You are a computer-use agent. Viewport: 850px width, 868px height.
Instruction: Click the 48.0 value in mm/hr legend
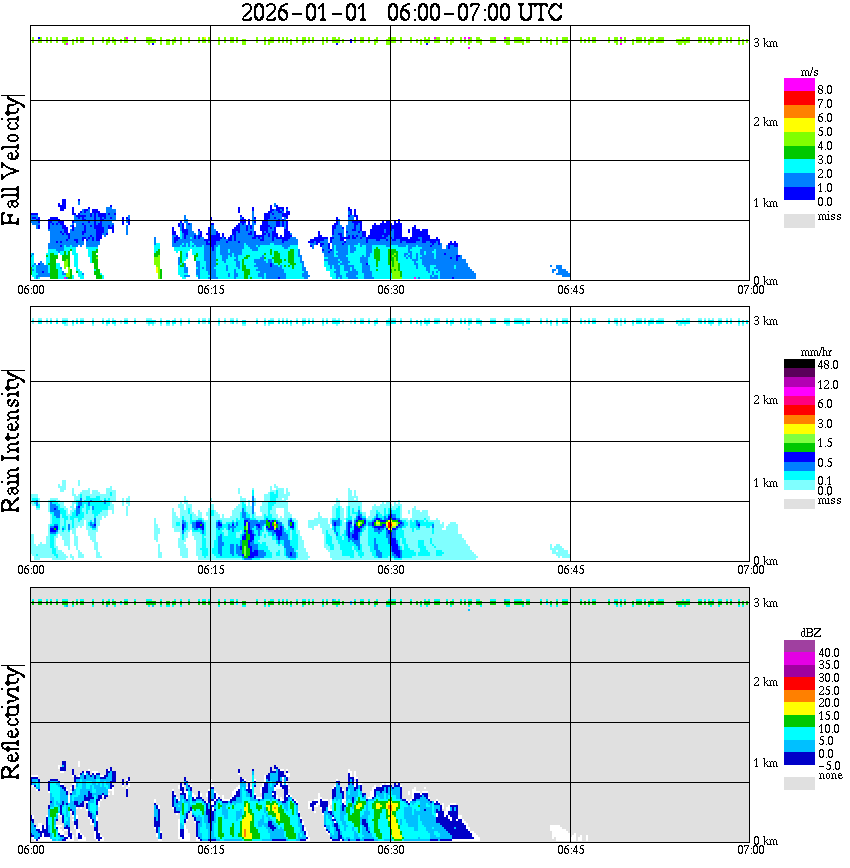(x=828, y=365)
